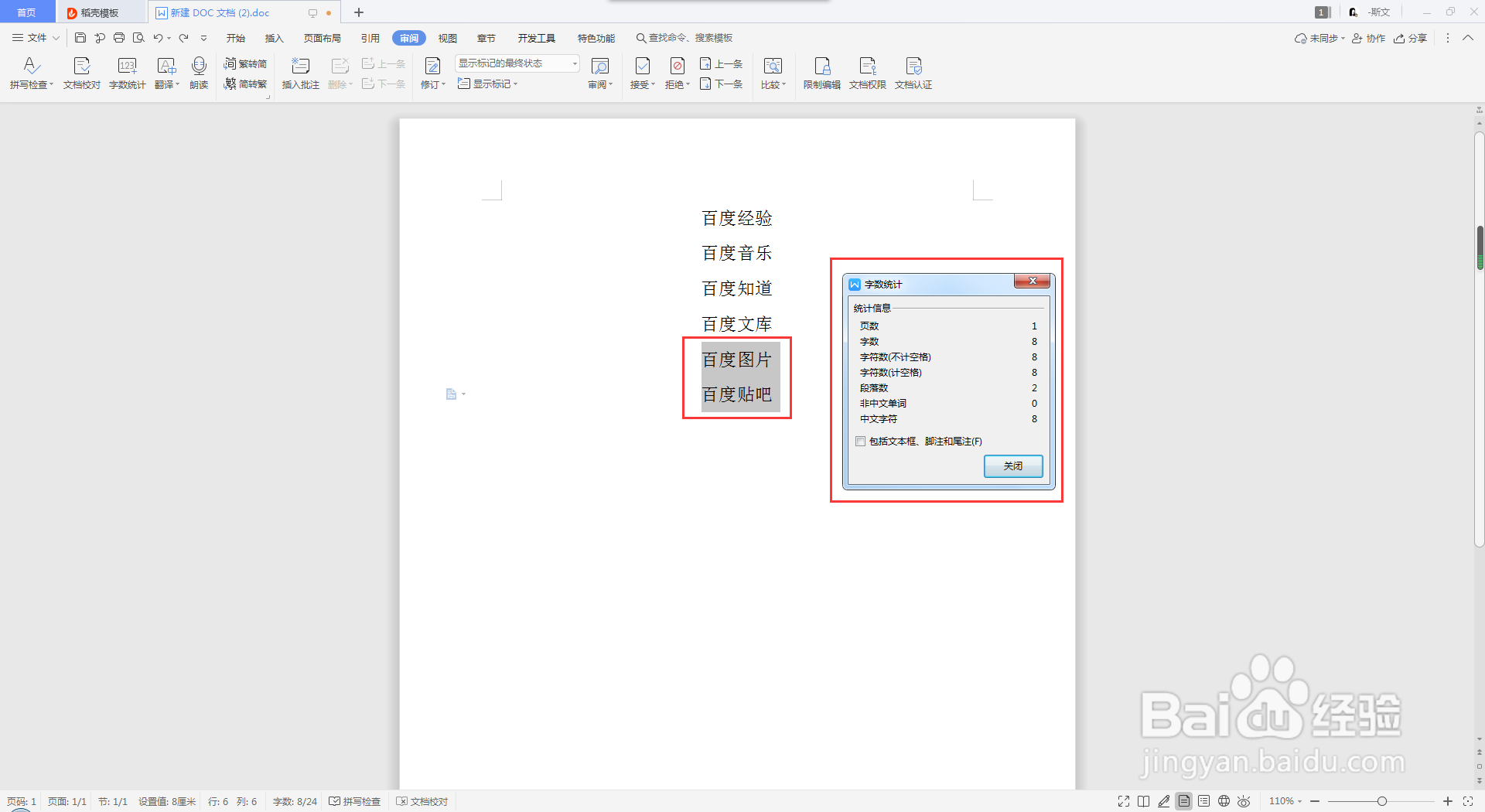Switch to the 插入 ribbon tab
Viewport: 1485px width, 812px height.
(275, 38)
